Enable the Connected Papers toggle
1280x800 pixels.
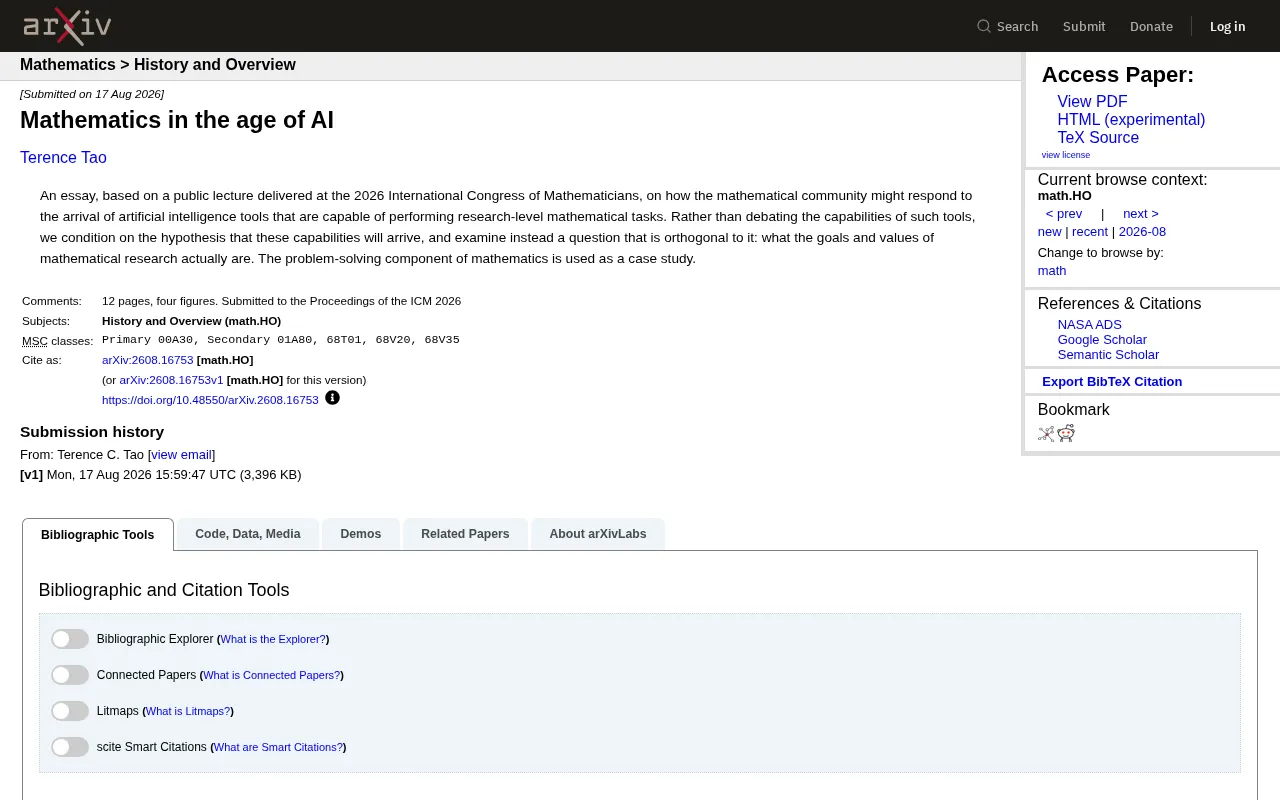[70, 675]
